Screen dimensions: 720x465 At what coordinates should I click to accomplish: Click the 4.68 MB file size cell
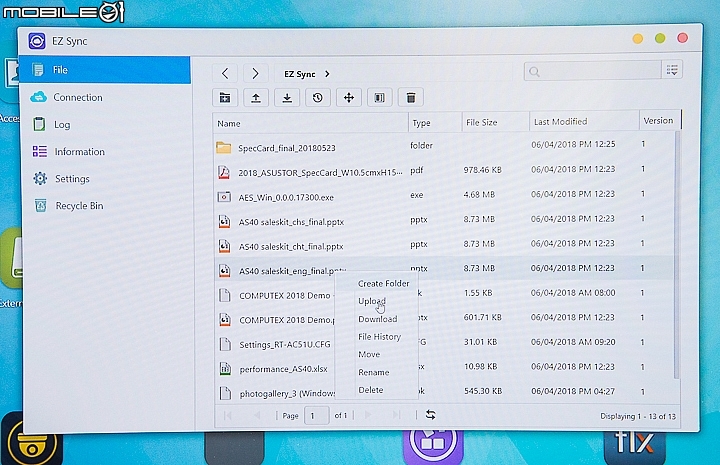point(479,195)
